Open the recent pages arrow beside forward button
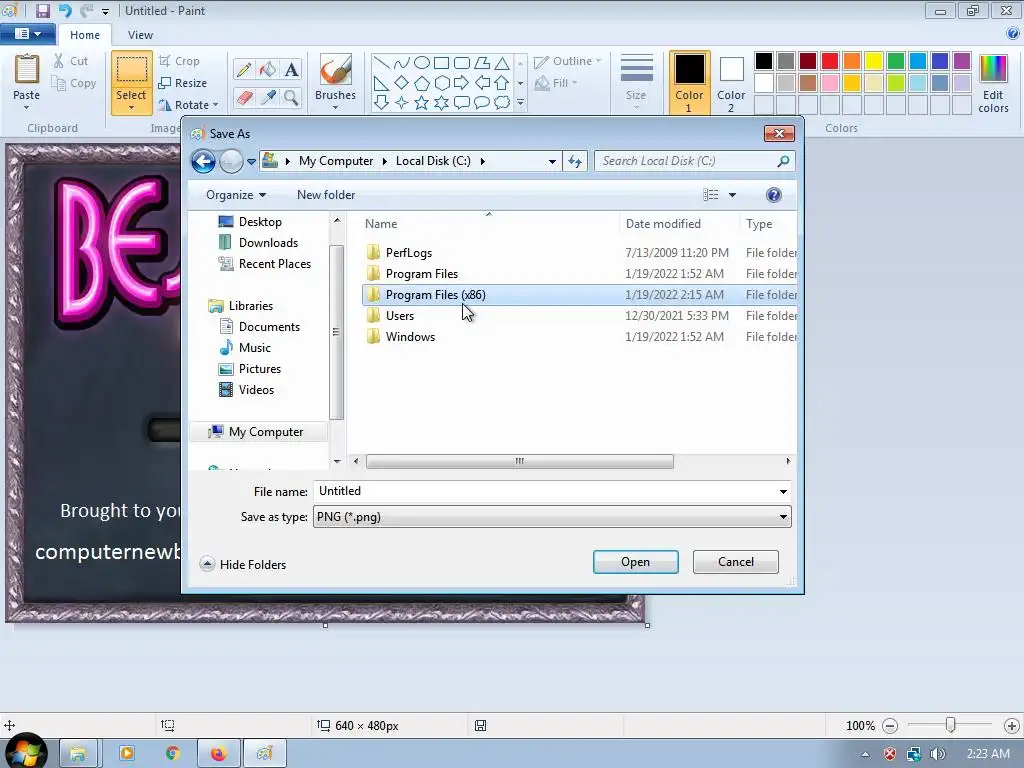Screen dimensions: 1024x768 [x=251, y=161]
